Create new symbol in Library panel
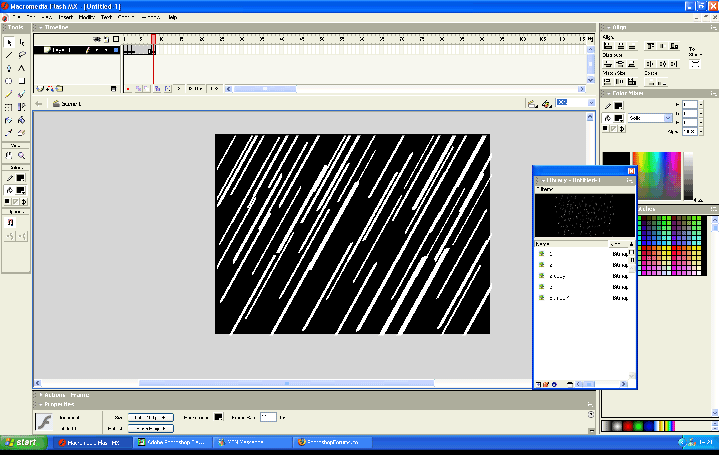This screenshot has width=719, height=455. point(538,384)
